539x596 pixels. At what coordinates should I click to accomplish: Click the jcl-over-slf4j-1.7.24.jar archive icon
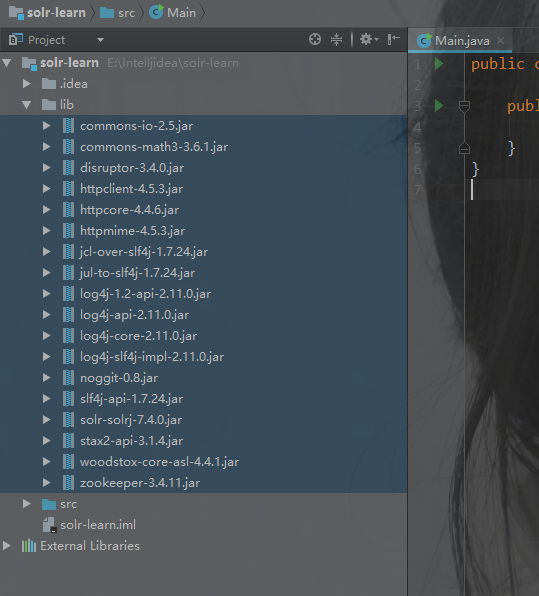(68, 252)
